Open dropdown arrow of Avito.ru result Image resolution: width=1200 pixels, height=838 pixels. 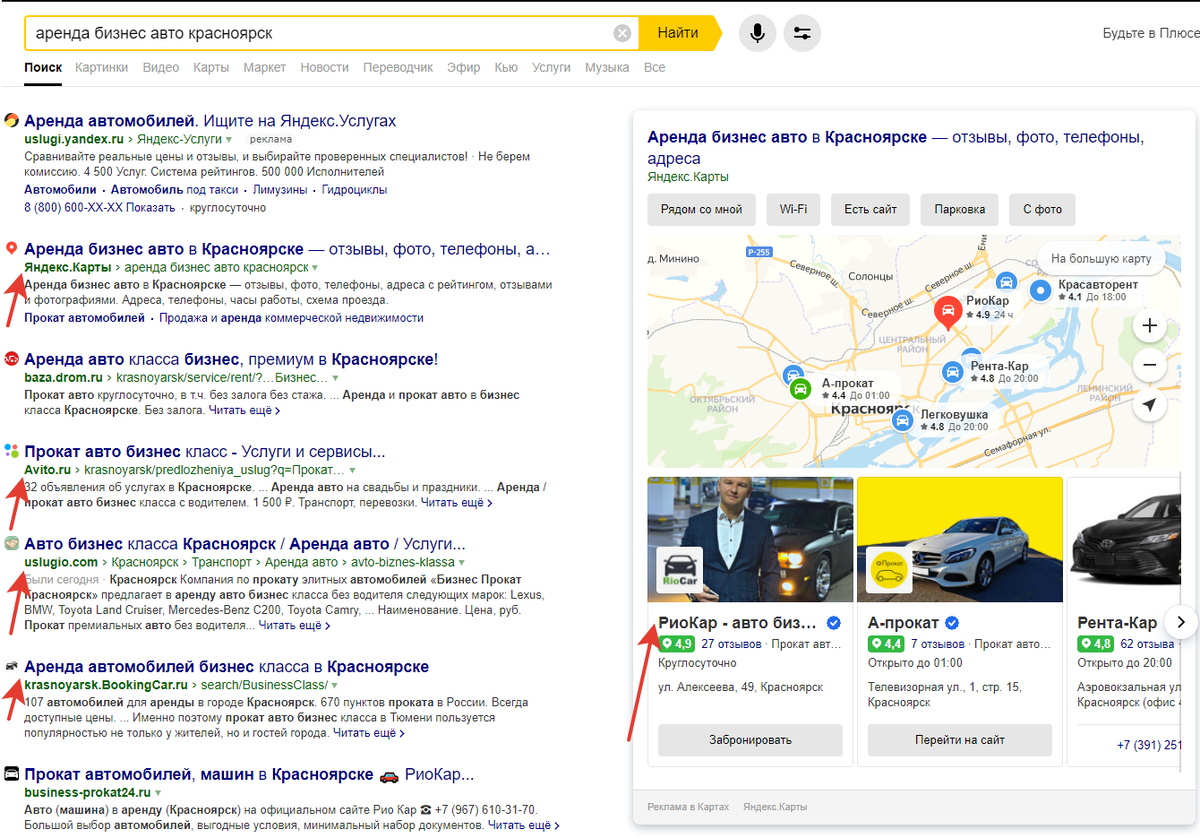(352, 470)
